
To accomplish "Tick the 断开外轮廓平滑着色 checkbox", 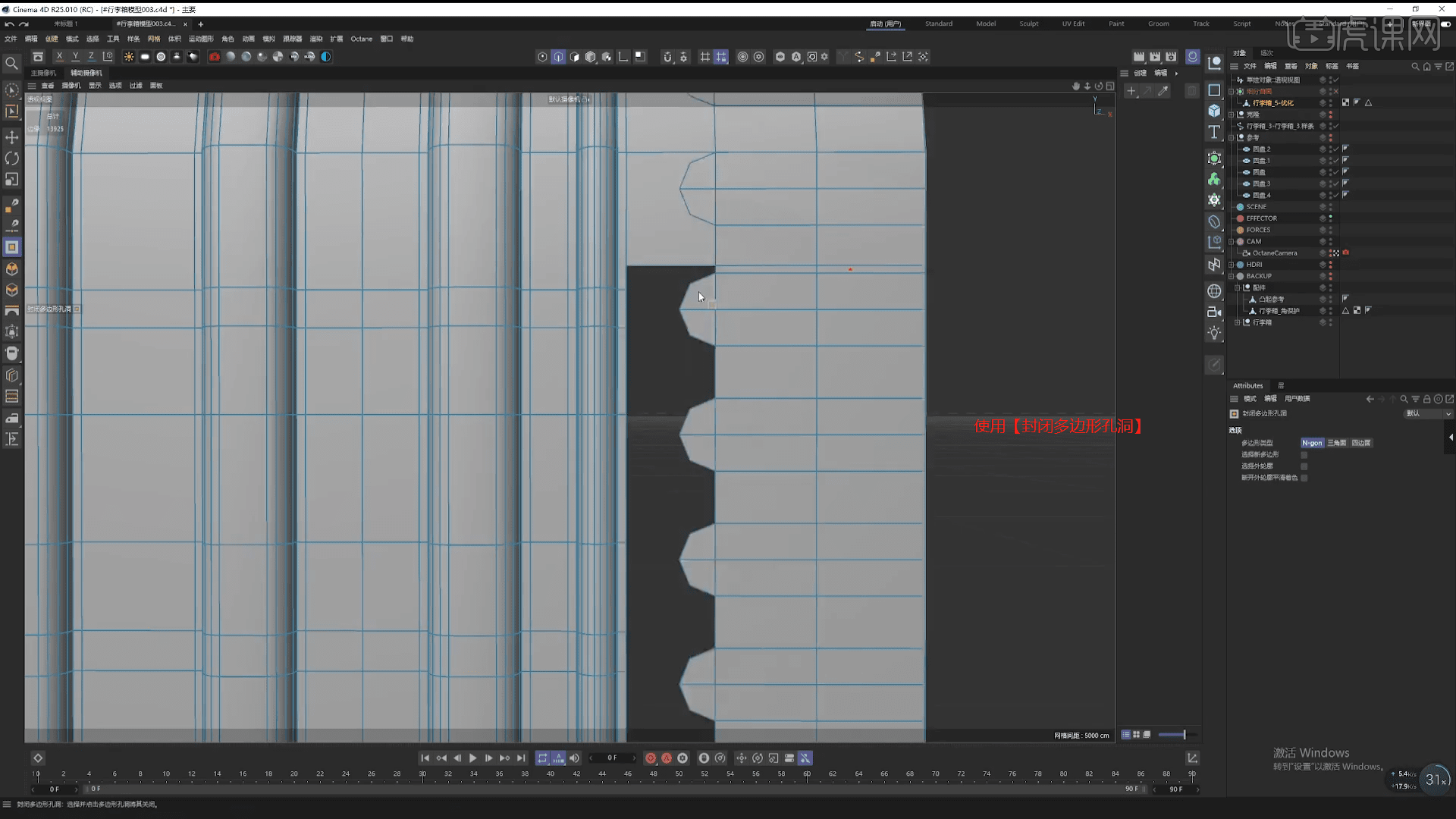I will (x=1304, y=478).
